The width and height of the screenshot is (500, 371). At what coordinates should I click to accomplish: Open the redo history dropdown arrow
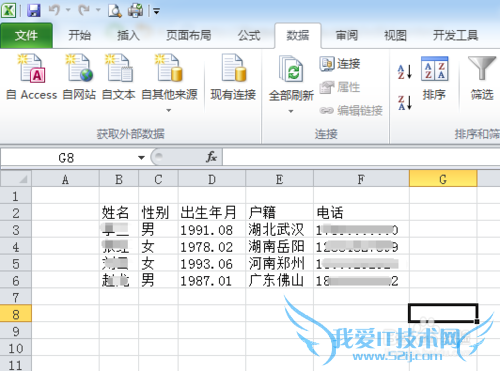(x=98, y=10)
